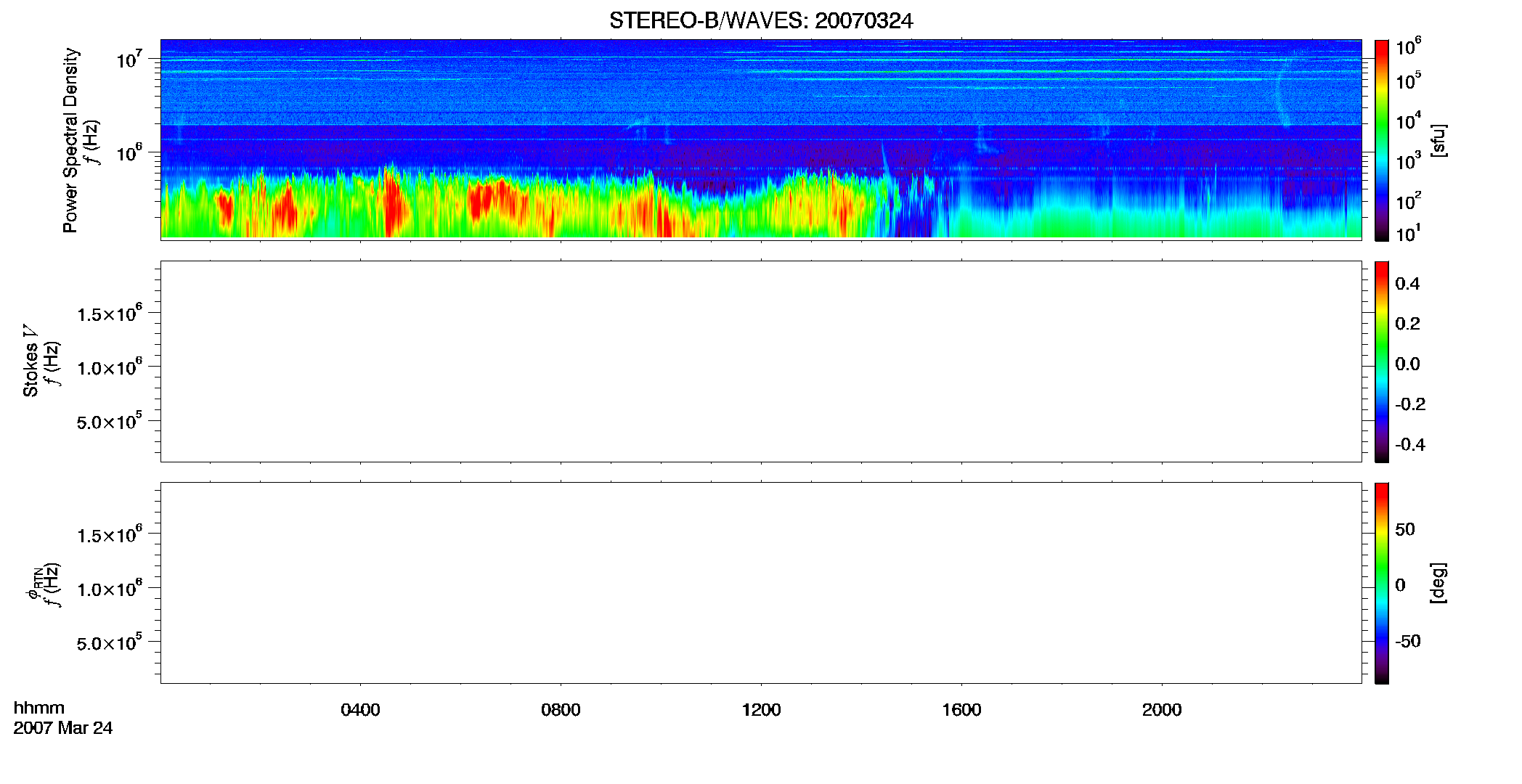The image size is (1522, 784).
Task: Click the -0.4 value on Stokes color bar
Action: coord(1410,445)
